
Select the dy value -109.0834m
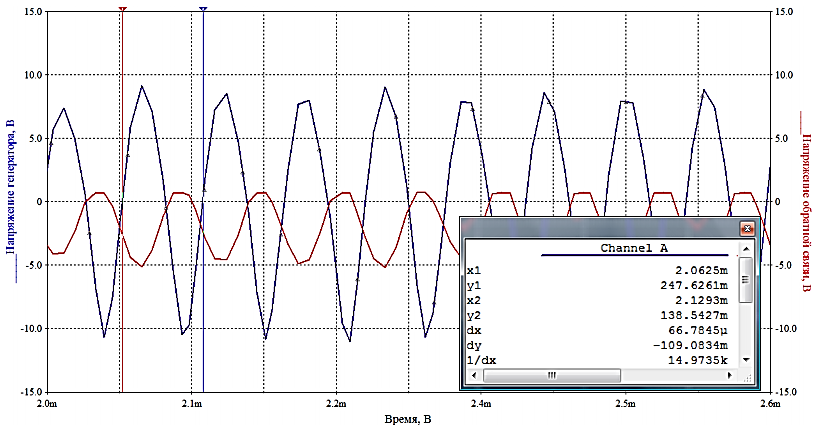point(690,346)
